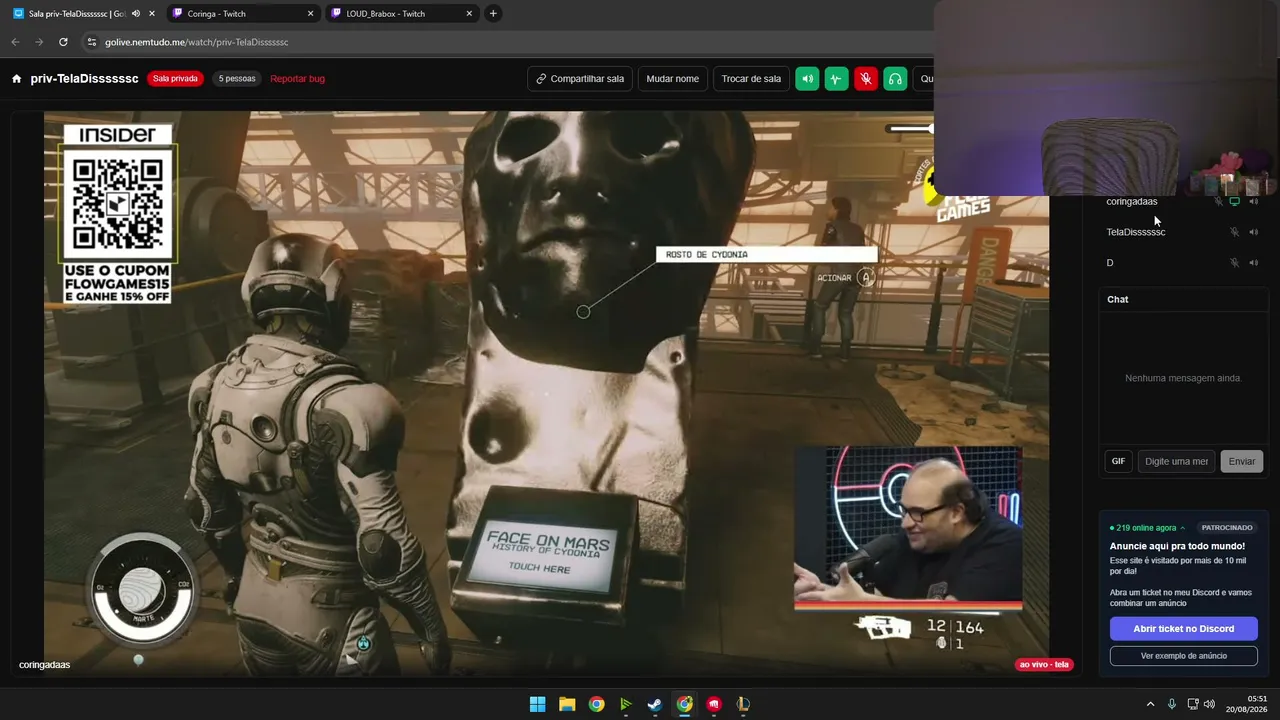Mute audio on the Sala priv tab
The width and height of the screenshot is (1280, 720).
coord(136,14)
